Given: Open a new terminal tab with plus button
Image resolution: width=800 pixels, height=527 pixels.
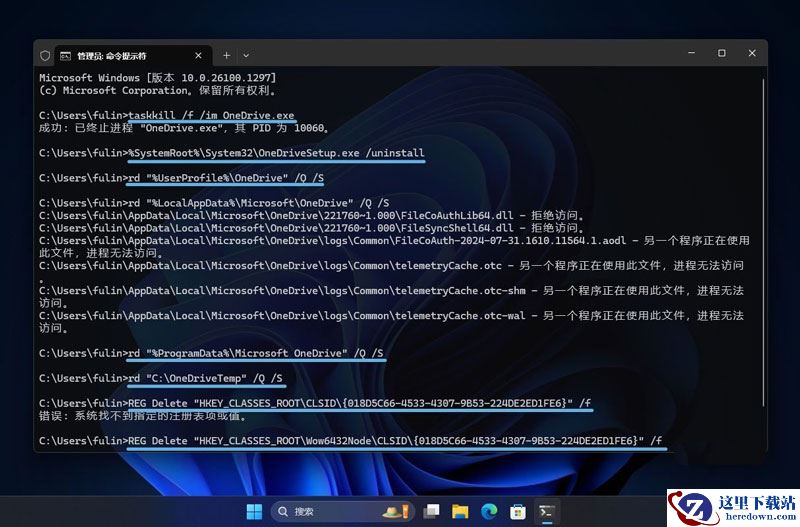Looking at the screenshot, I should click(x=227, y=55).
